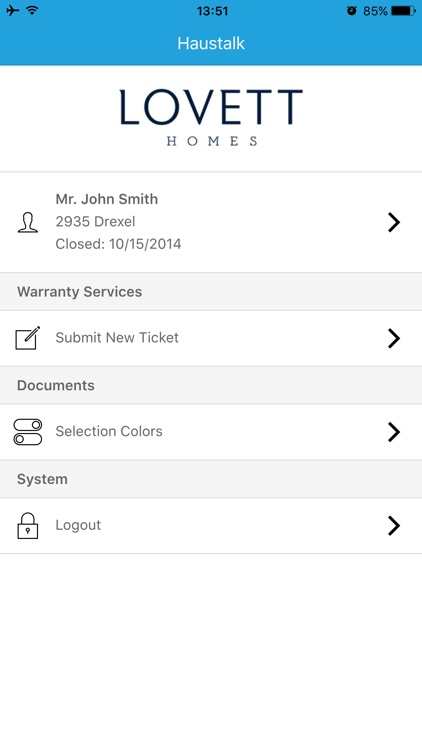Expand Mr. John Smith chevron arrow
This screenshot has height=750, width=422.
394,222
